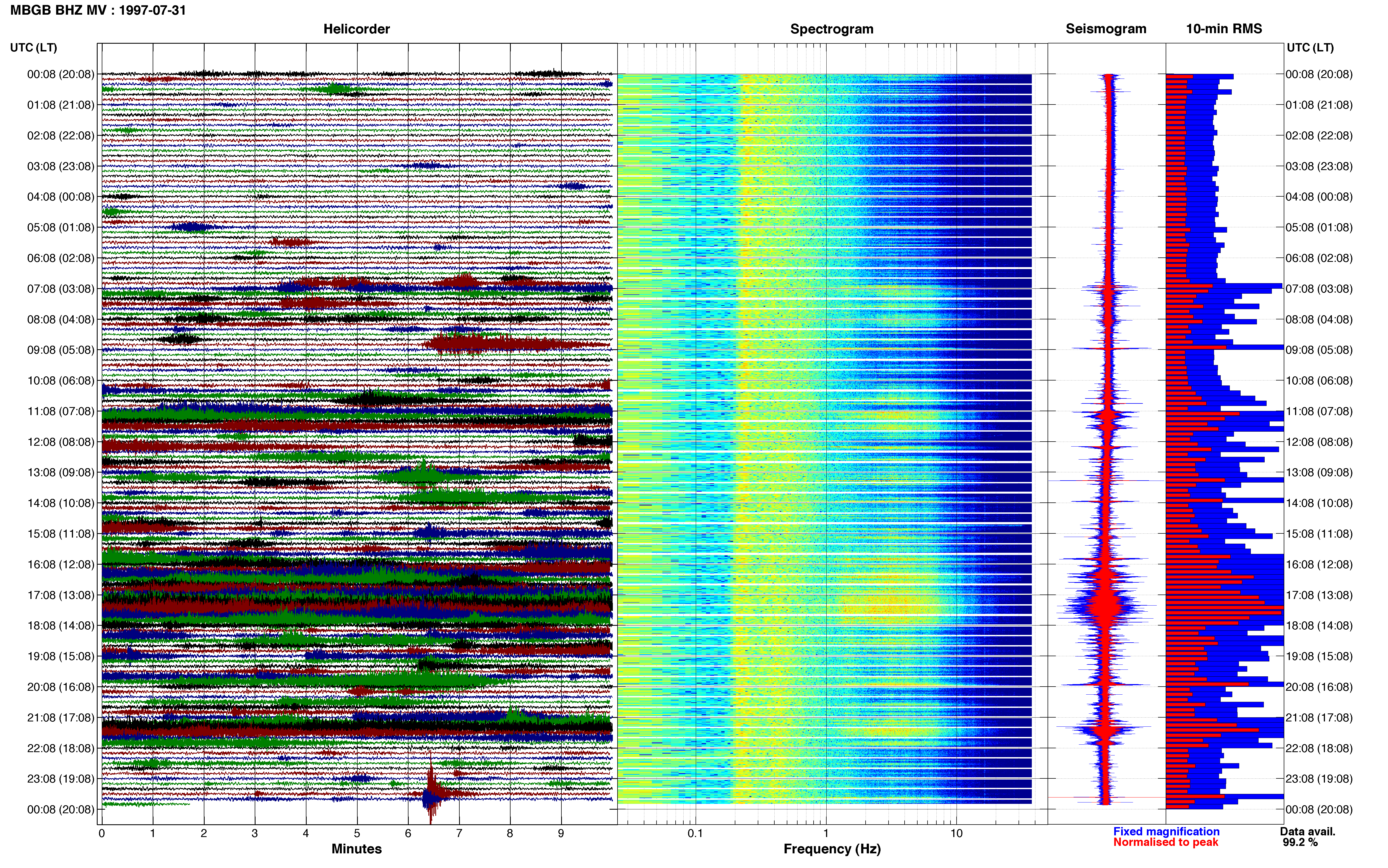Click the left '03:08 (23:08)' time label
Image resolution: width=1388 pixels, height=868 pixels.
click(61, 166)
